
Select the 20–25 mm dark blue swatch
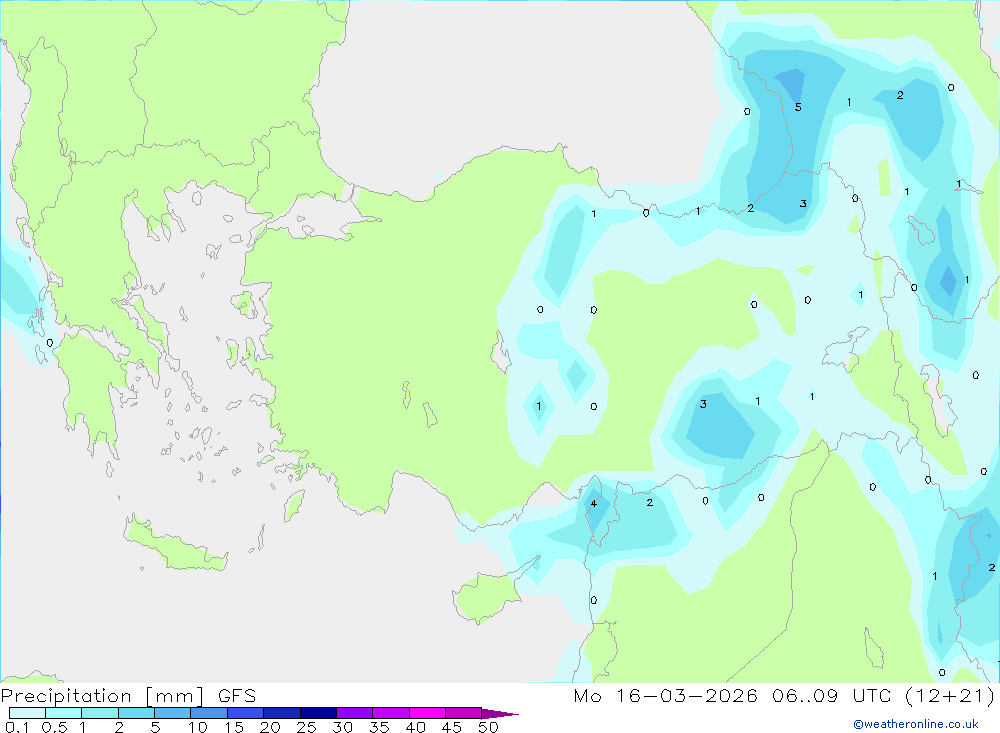[282, 713]
